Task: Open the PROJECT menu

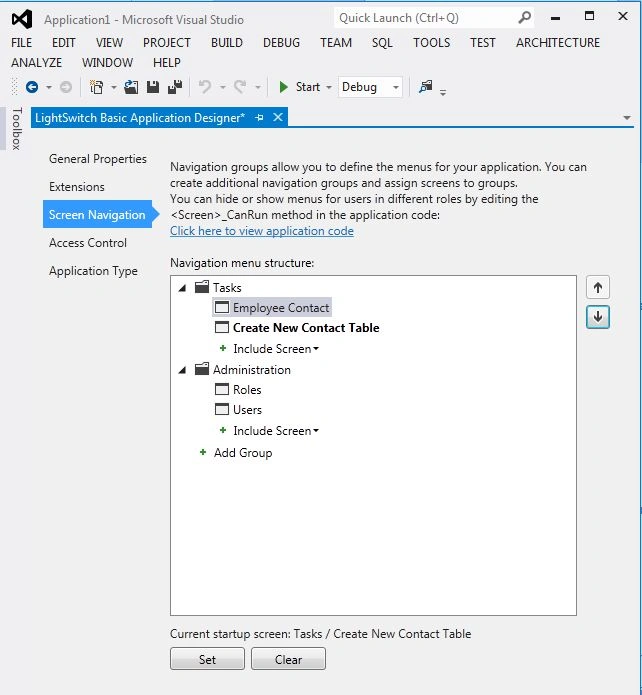Action: tap(167, 43)
